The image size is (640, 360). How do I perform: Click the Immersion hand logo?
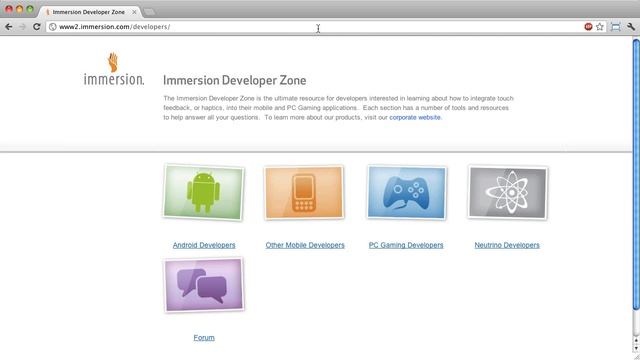pyautogui.click(x=113, y=69)
